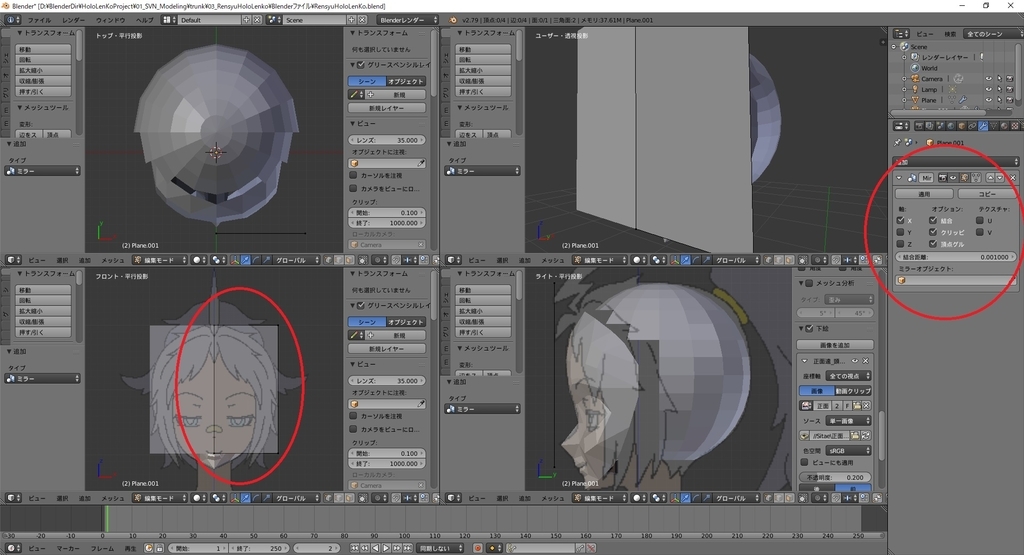Open 全ての視点 axis dropdown for background image
This screenshot has height=555, width=1024.
(849, 376)
